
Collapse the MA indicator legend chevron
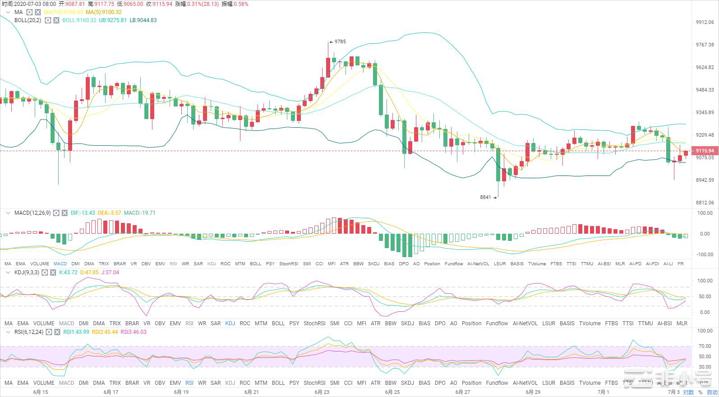click(x=8, y=12)
